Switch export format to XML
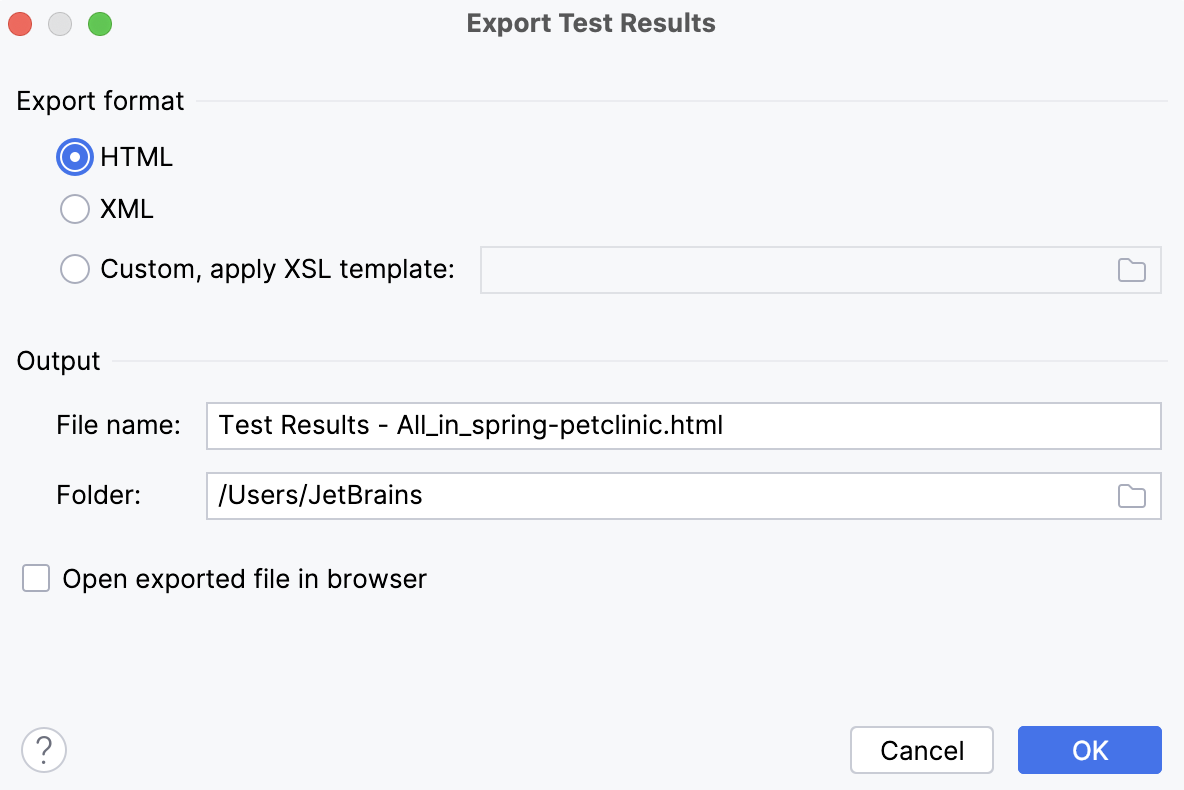 (x=74, y=209)
